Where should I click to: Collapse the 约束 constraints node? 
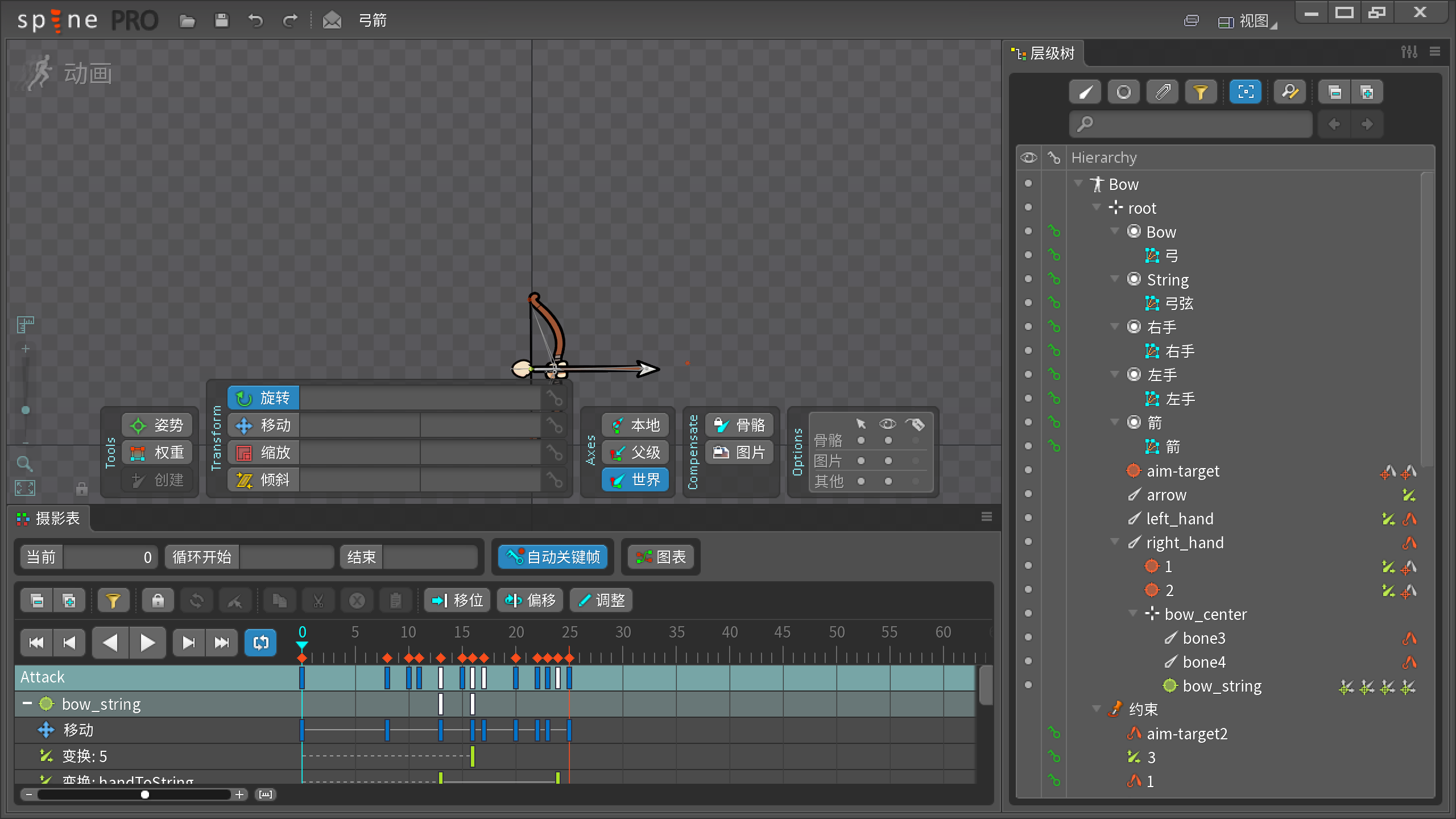(1097, 709)
